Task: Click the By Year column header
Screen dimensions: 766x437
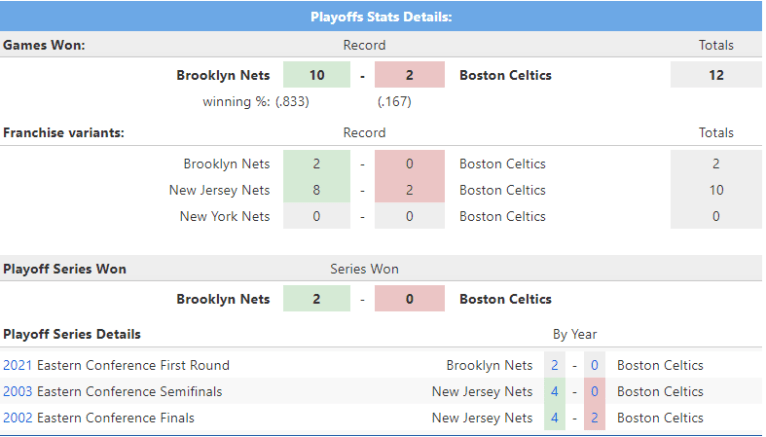Action: 574,334
